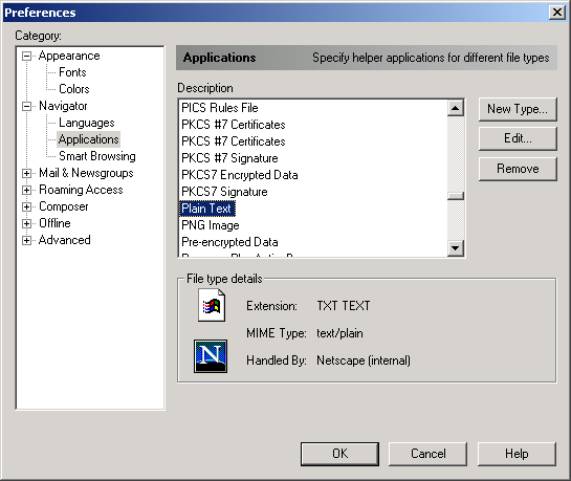Click the Edit... button
This screenshot has width=571, height=481.
click(x=517, y=138)
